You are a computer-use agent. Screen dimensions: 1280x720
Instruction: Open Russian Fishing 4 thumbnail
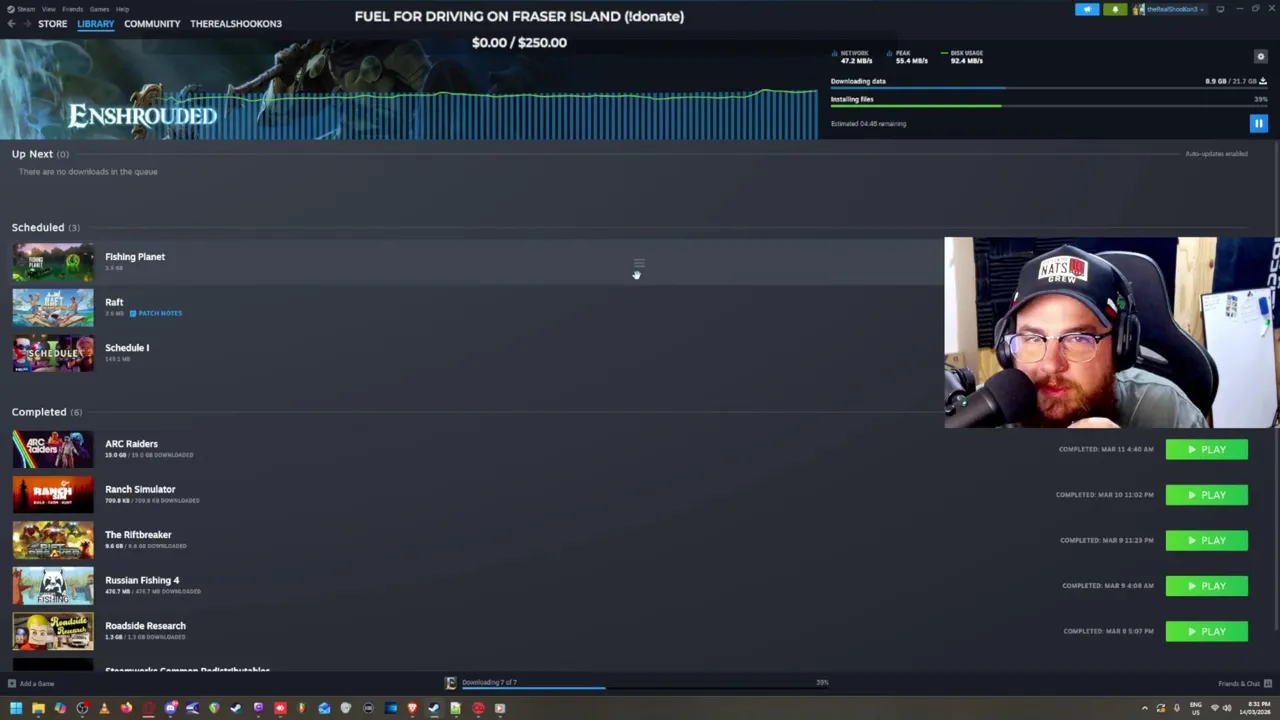click(52, 586)
